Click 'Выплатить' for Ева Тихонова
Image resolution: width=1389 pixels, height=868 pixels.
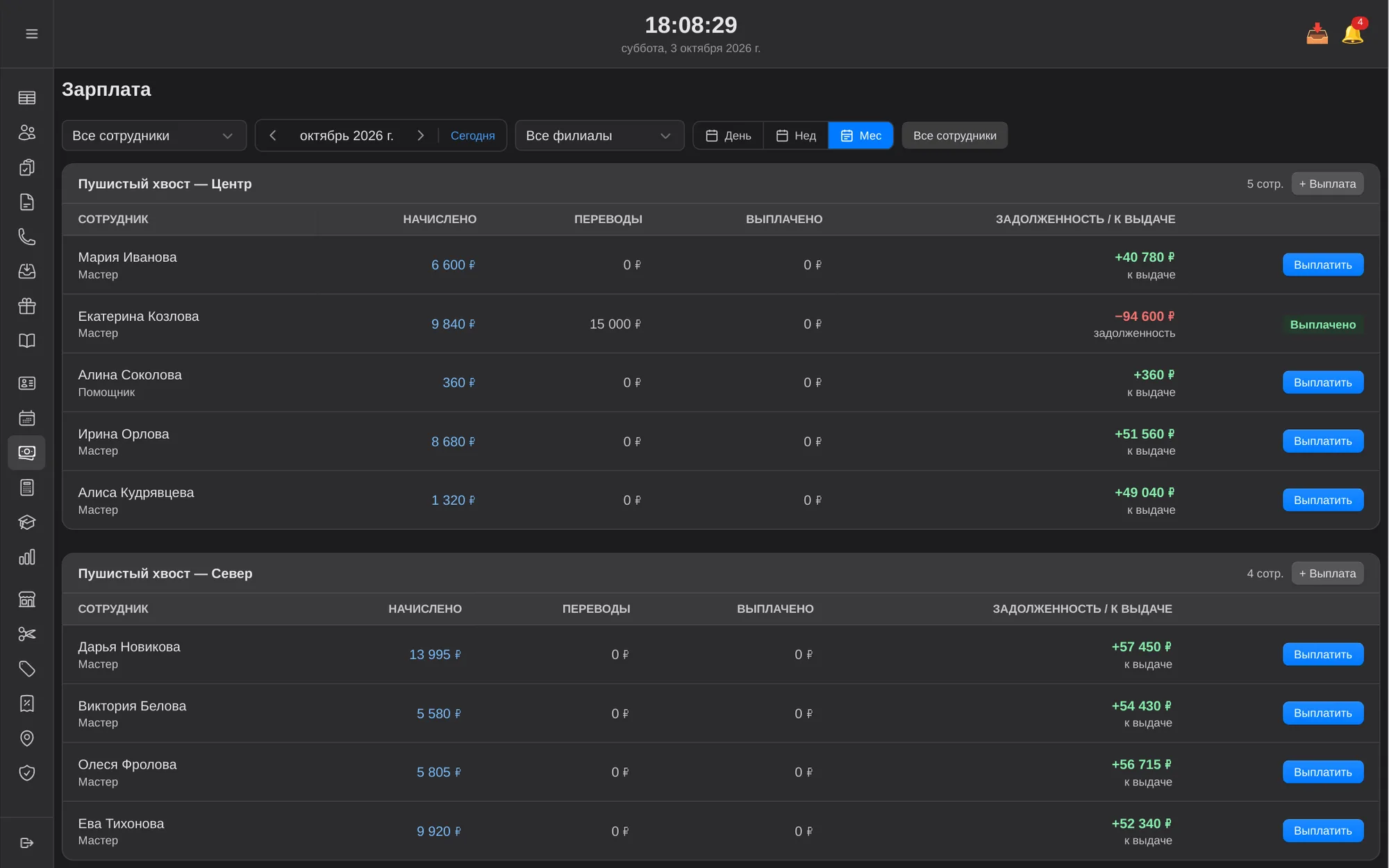[1323, 831]
